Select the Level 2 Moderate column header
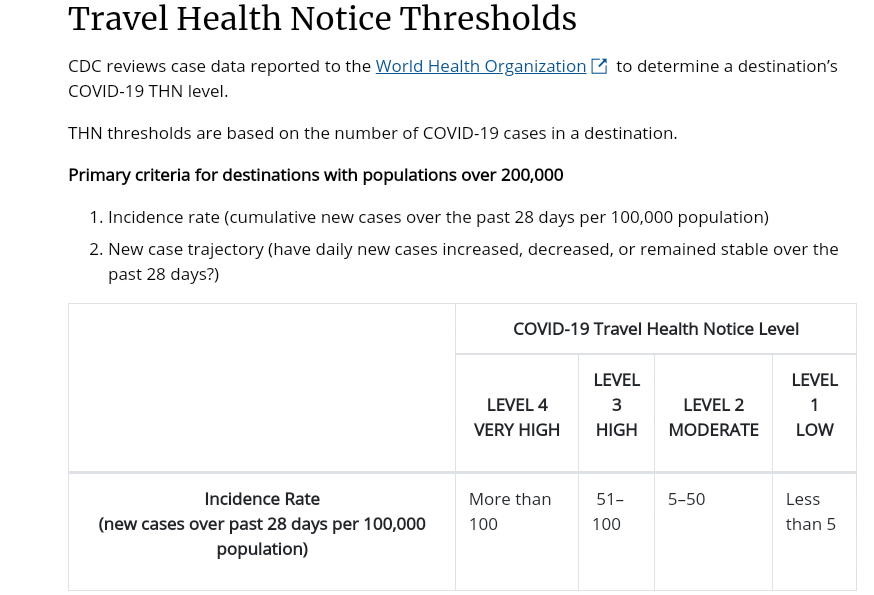 (x=713, y=417)
